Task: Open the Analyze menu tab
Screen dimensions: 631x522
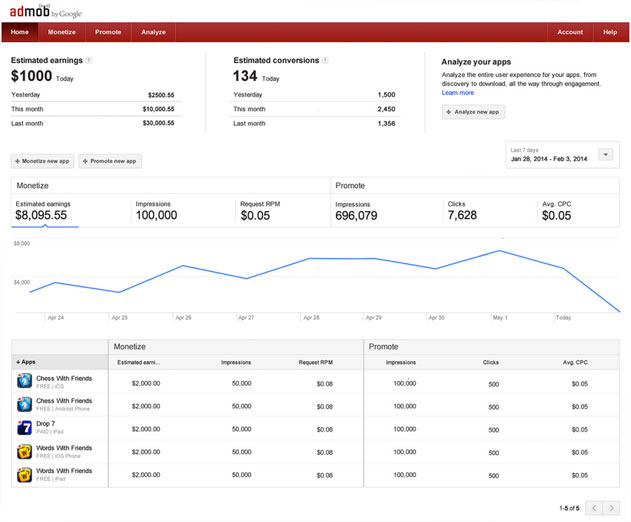Action: pyautogui.click(x=153, y=32)
